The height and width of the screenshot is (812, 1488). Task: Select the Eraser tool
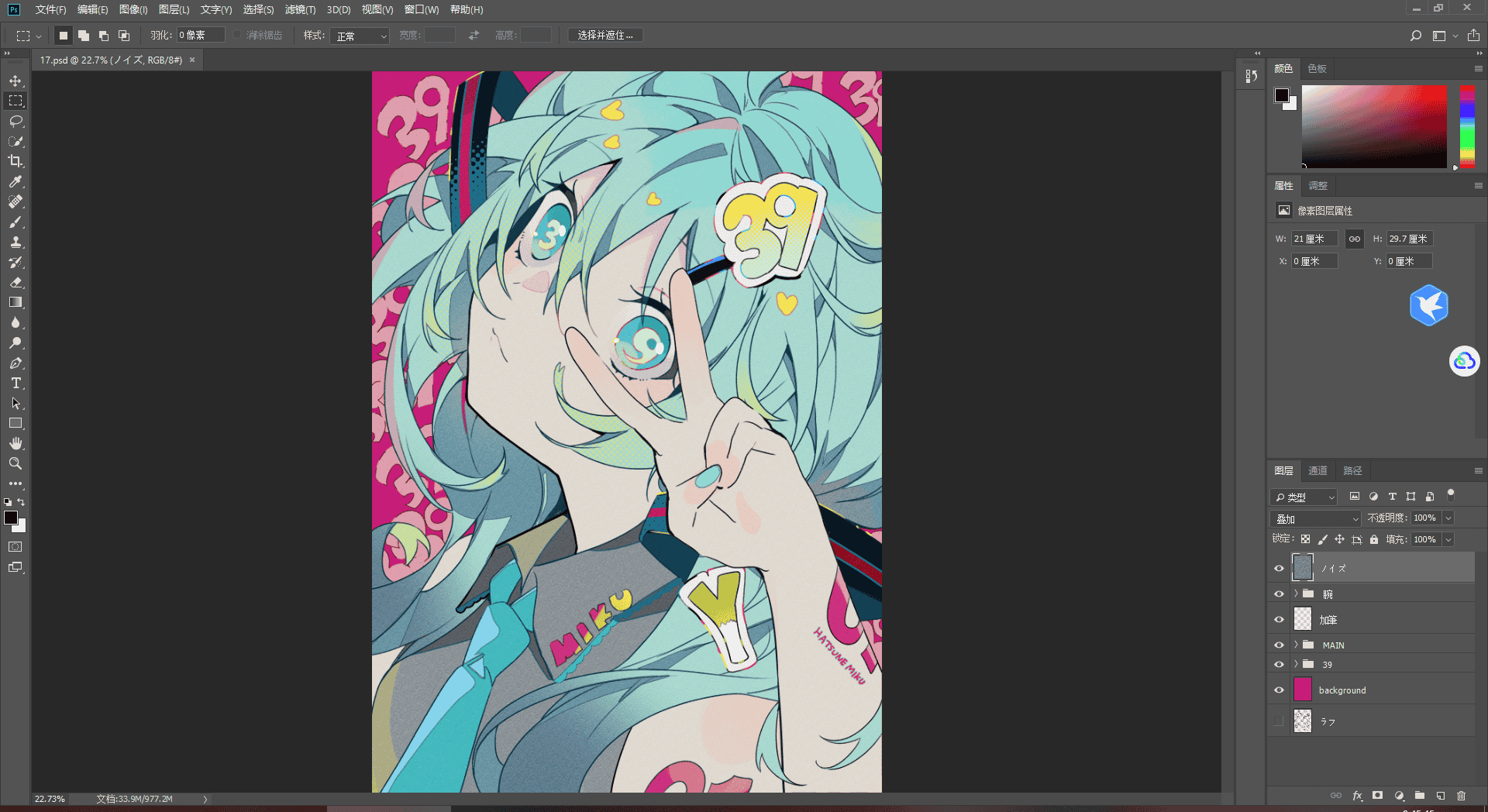click(x=15, y=282)
